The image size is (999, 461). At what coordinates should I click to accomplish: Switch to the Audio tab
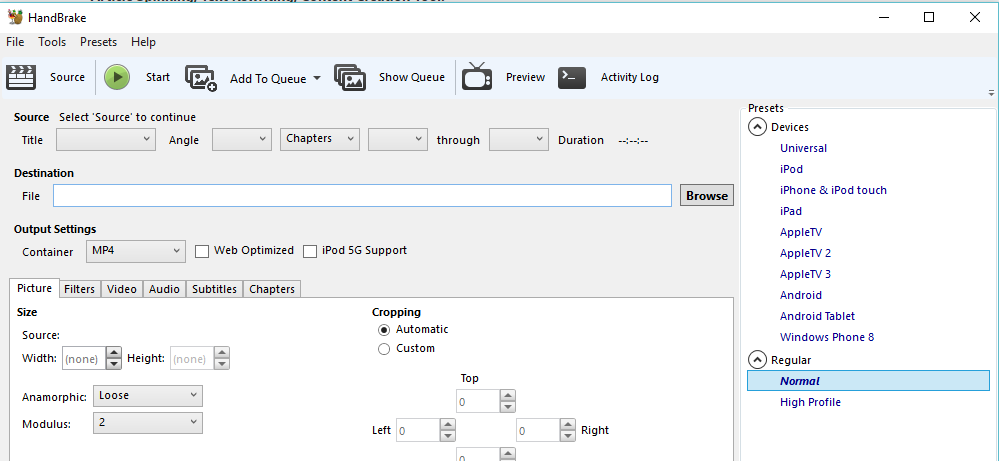(164, 289)
